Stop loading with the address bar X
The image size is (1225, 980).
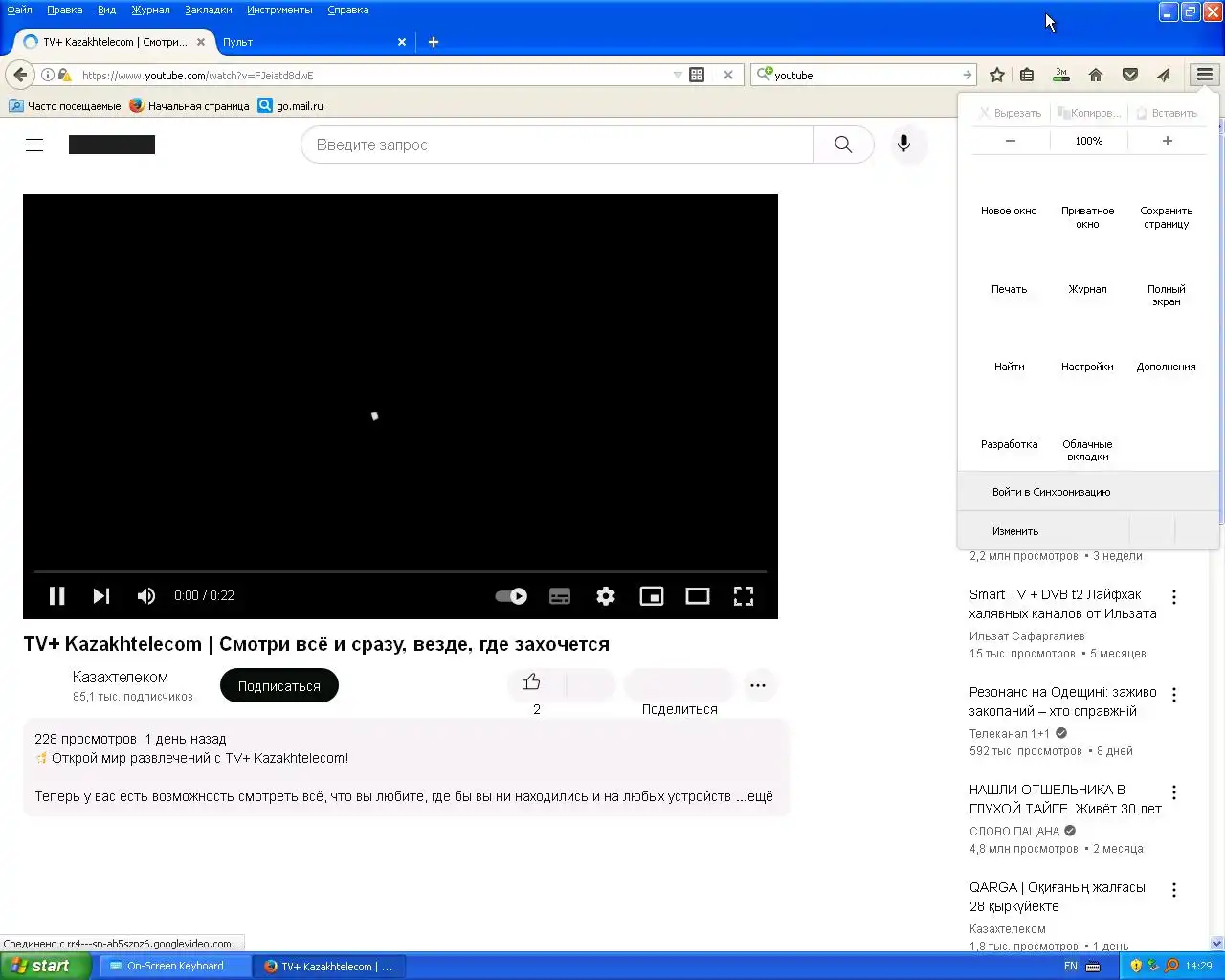tap(728, 75)
